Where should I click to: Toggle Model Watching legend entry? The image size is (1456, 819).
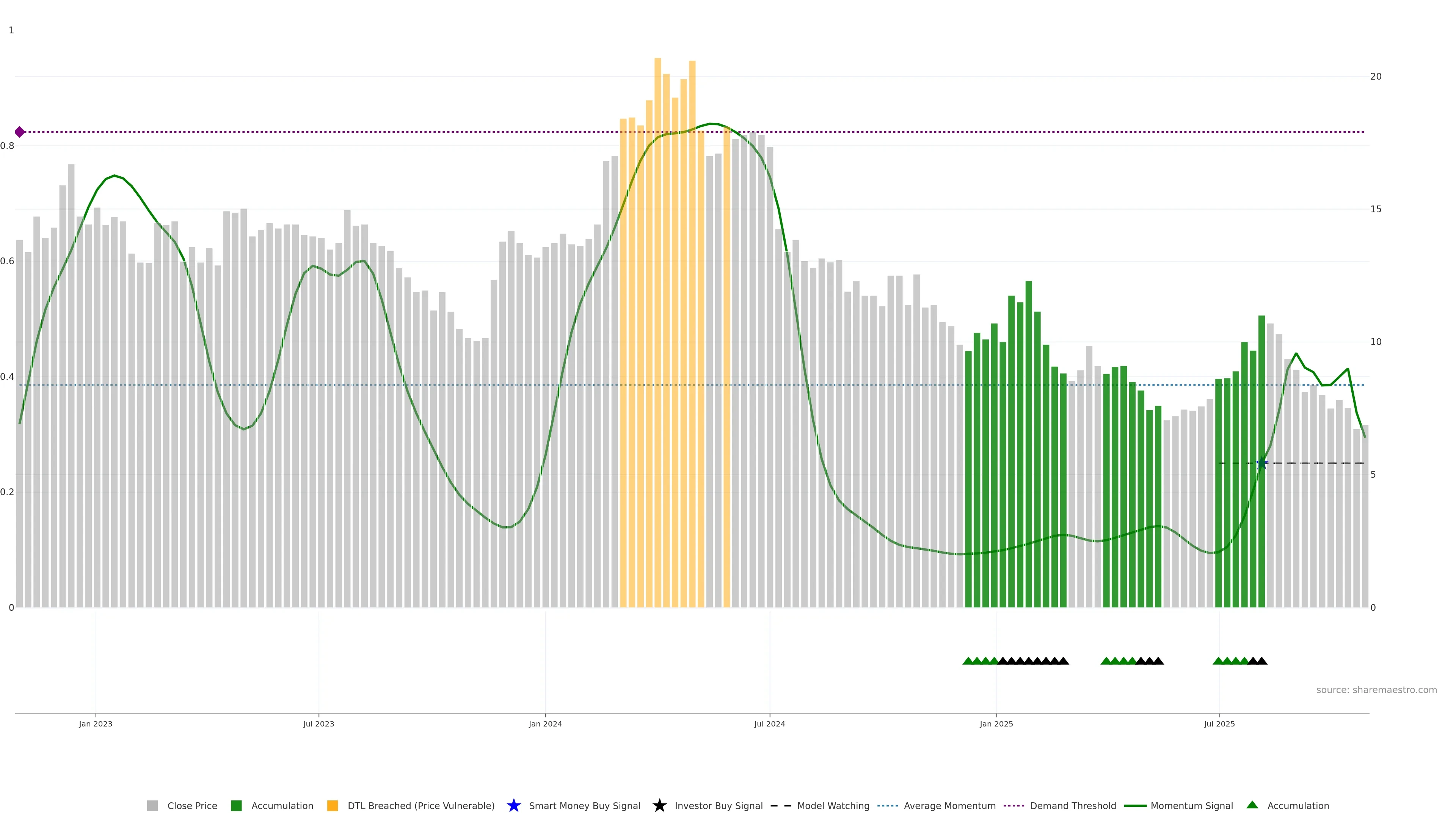(x=833, y=805)
